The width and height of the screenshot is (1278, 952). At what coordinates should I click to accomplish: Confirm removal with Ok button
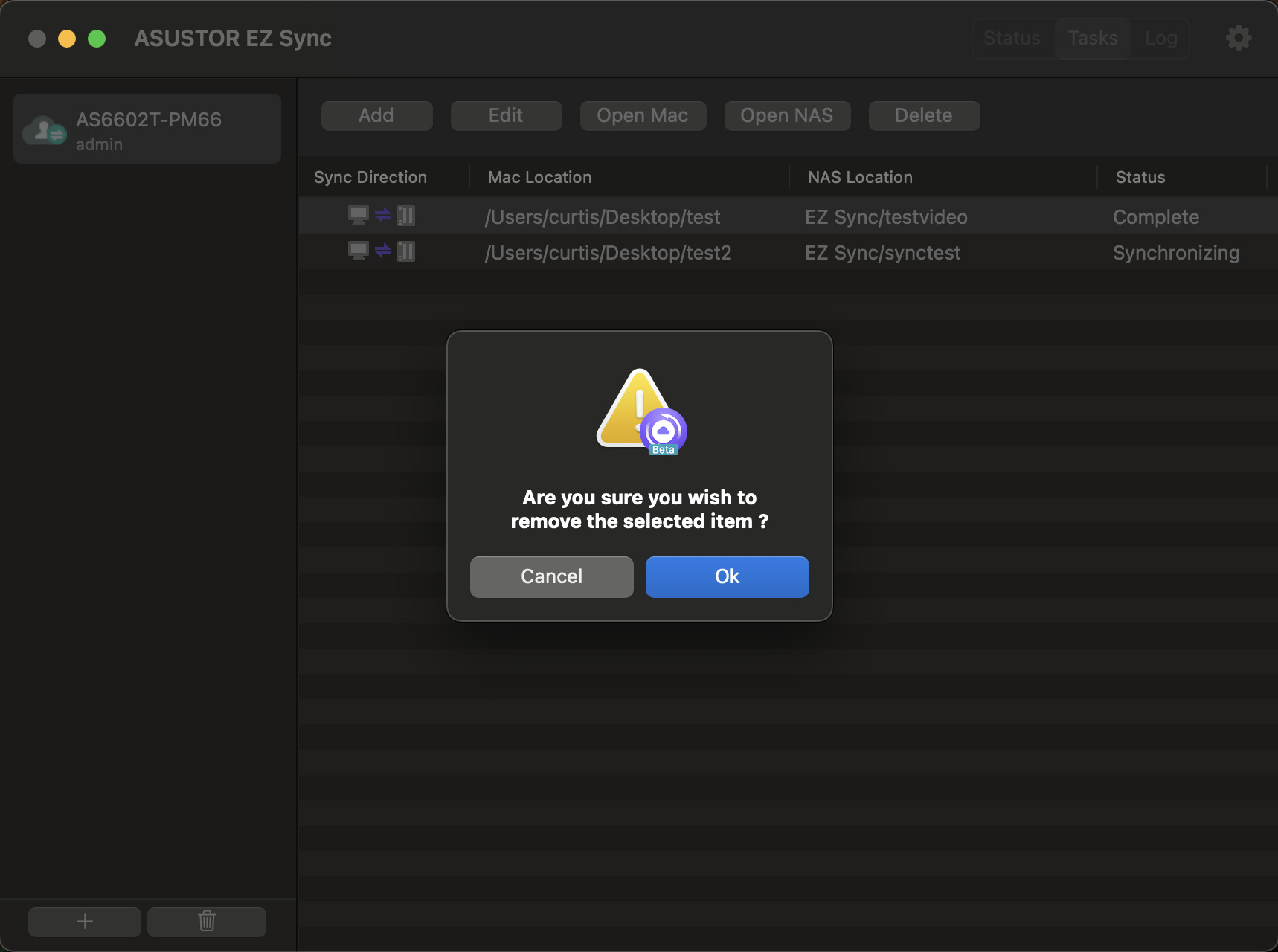coord(728,576)
